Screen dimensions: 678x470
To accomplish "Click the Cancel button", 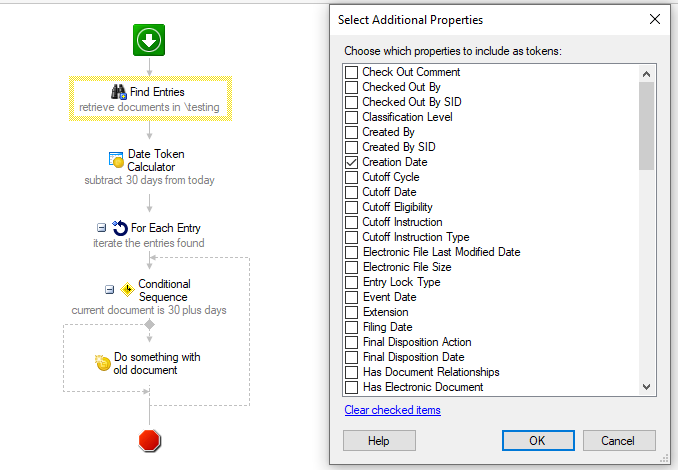I will tap(619, 441).
